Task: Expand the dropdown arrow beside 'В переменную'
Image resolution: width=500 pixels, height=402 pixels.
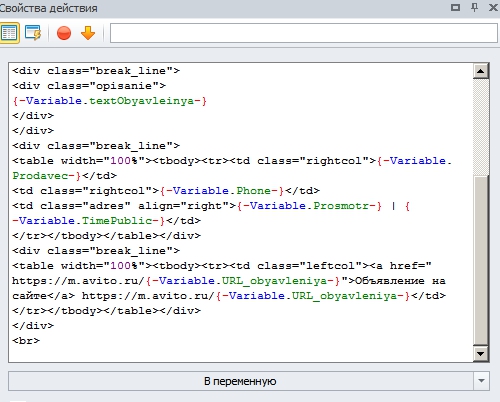Action: pyautogui.click(x=481, y=381)
